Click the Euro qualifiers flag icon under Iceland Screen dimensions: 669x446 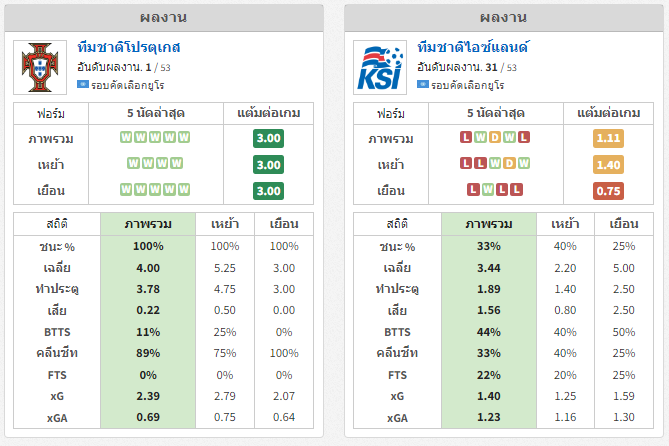tap(423, 84)
